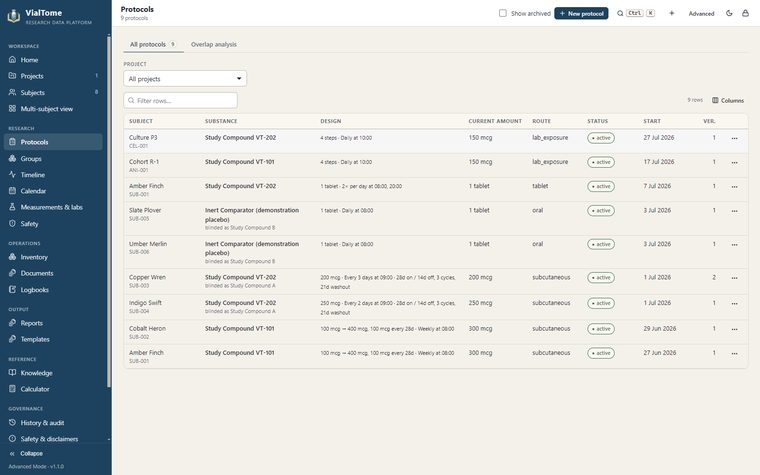Switch to All protocols tab
The image size is (760, 475).
[x=153, y=44]
